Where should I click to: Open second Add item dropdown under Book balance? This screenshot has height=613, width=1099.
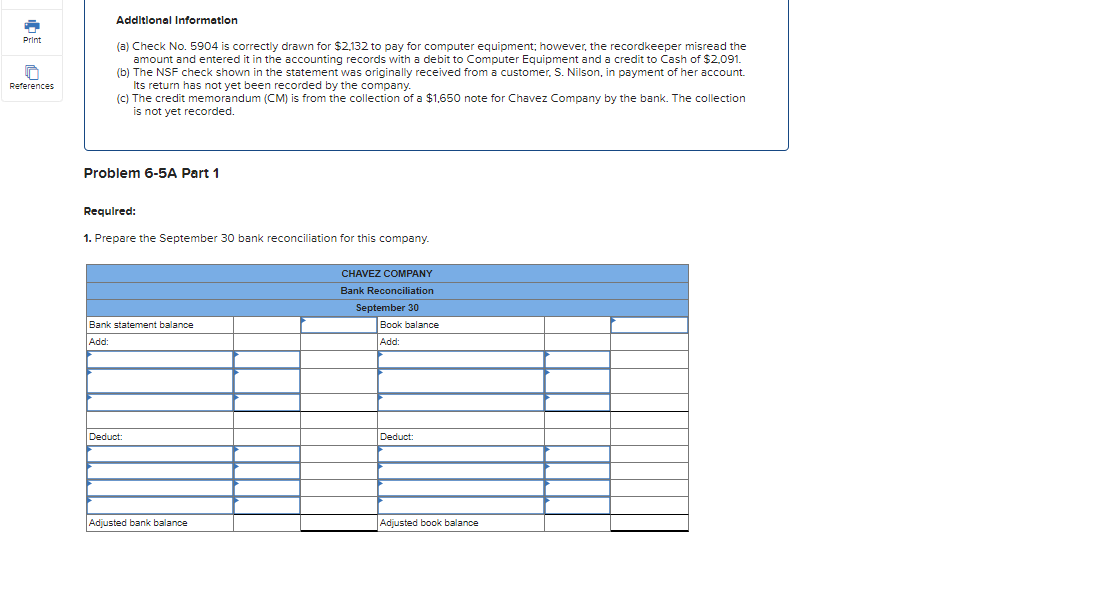(x=461, y=380)
